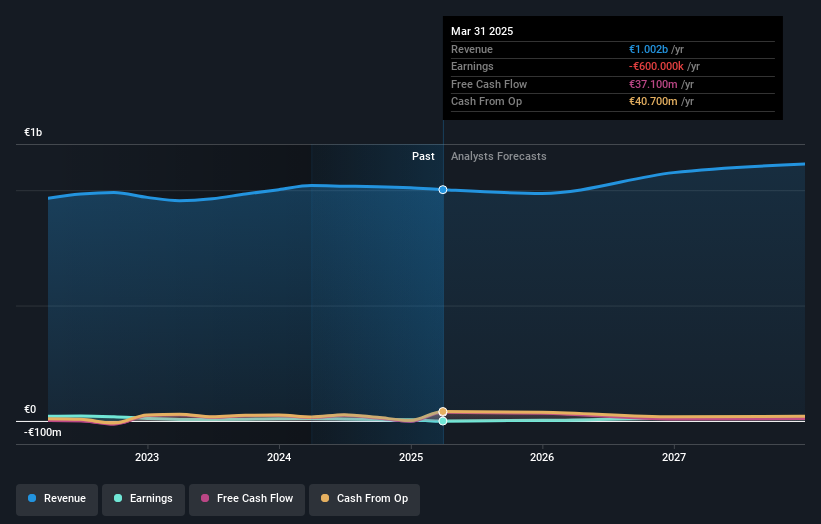Click the Cash From Op label in tooltip

(x=486, y=102)
